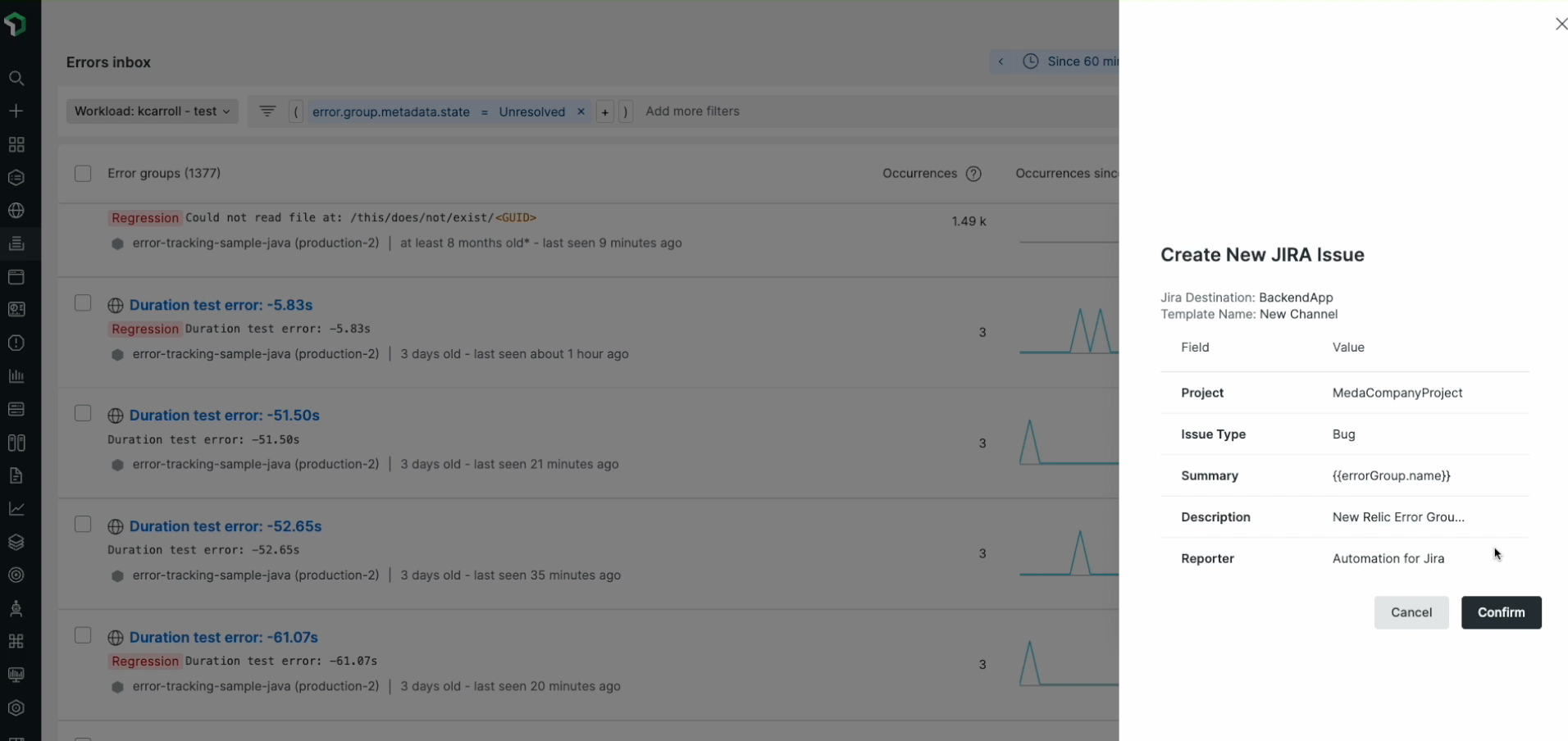The image size is (1568, 741).
Task: Click the search magnifier icon in sidebar
Action: pyautogui.click(x=16, y=79)
